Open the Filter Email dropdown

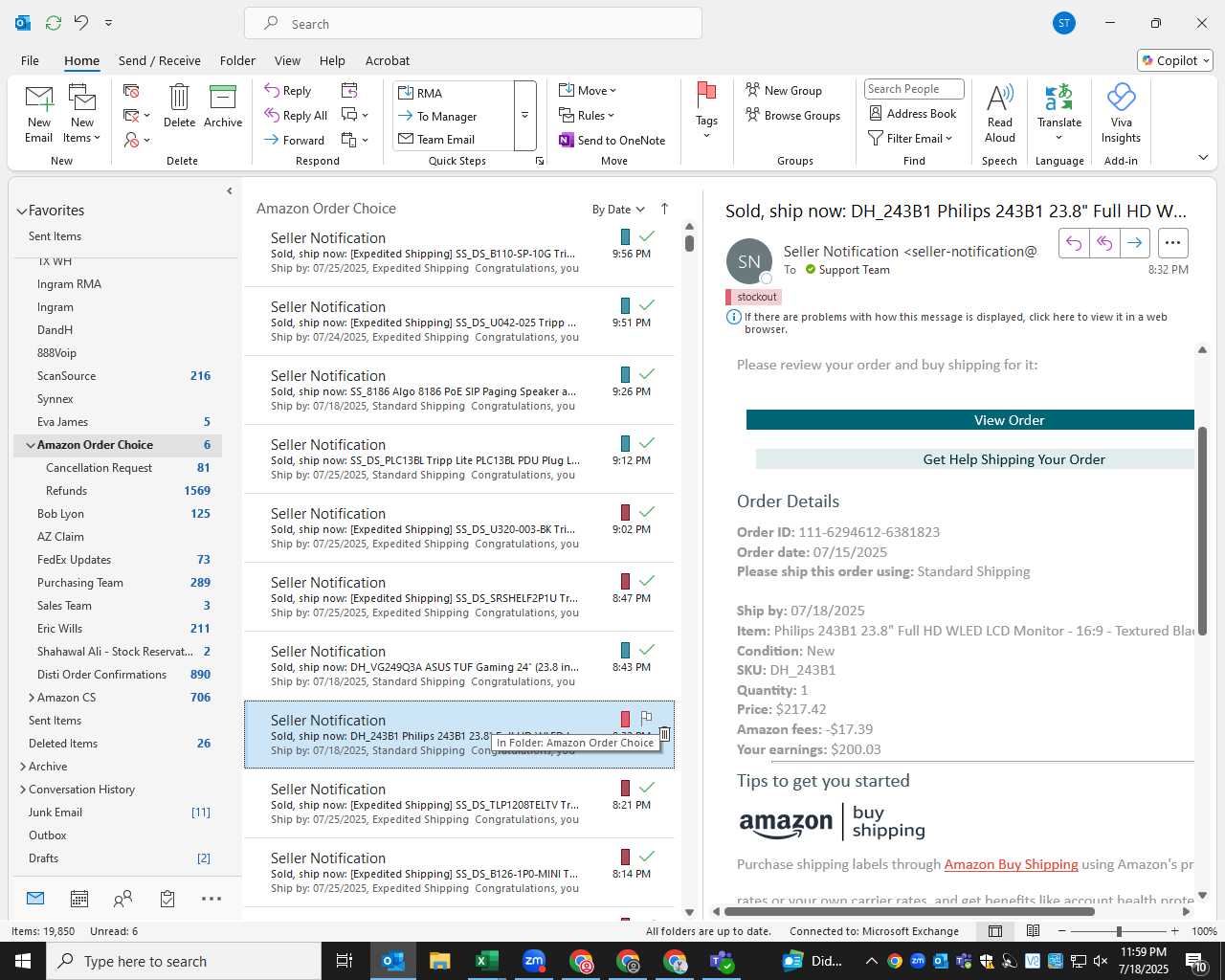click(x=910, y=139)
